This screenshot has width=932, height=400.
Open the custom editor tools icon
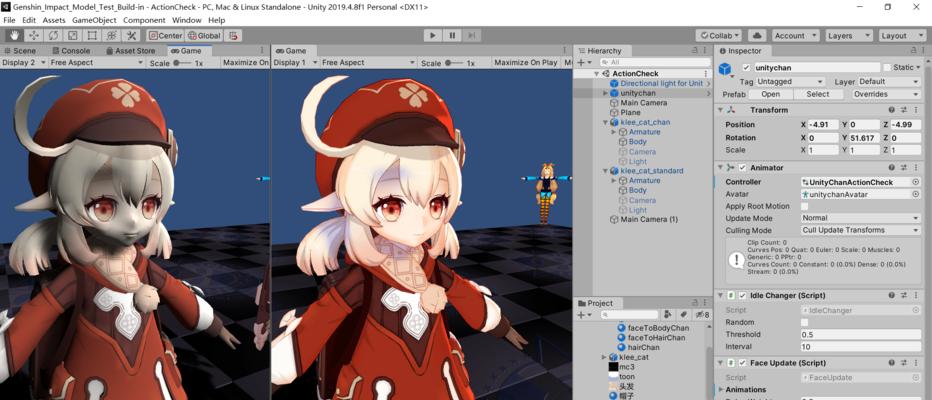(x=131, y=36)
